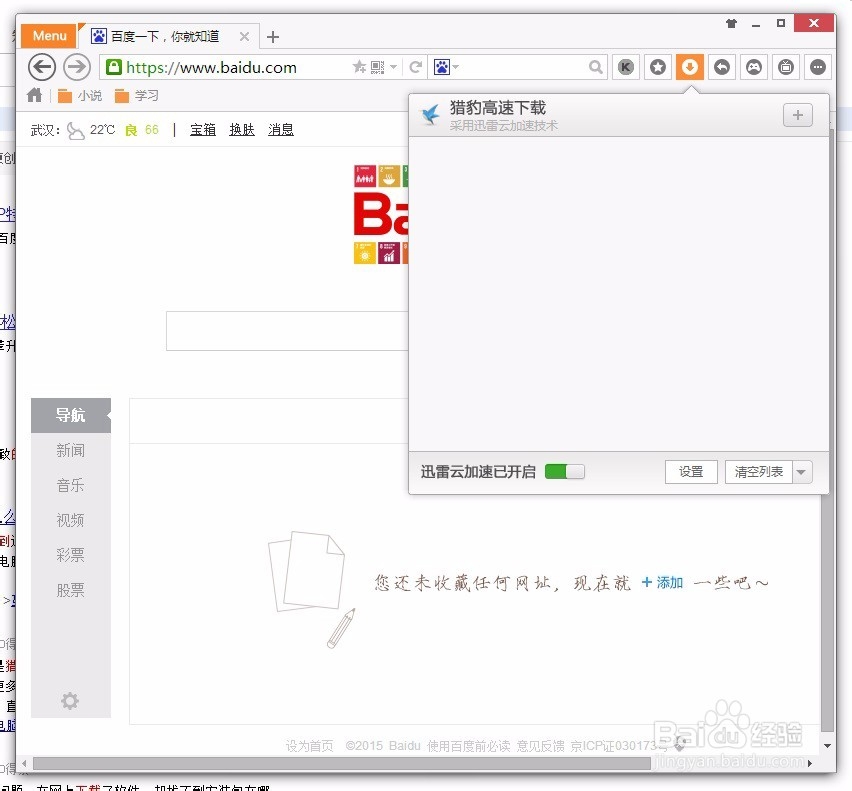Toggle 迅雷云加速 switch
This screenshot has width=852, height=791.
(565, 472)
